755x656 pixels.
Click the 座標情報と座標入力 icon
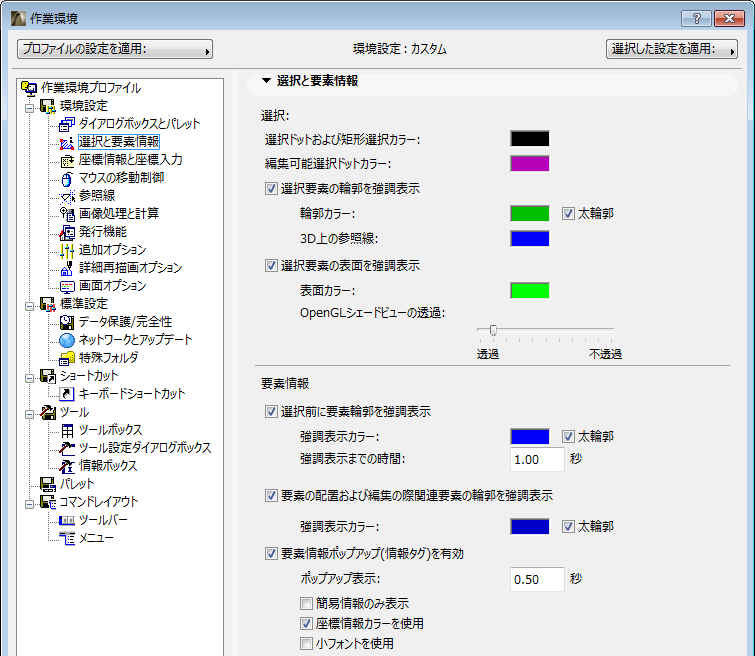tap(66, 160)
